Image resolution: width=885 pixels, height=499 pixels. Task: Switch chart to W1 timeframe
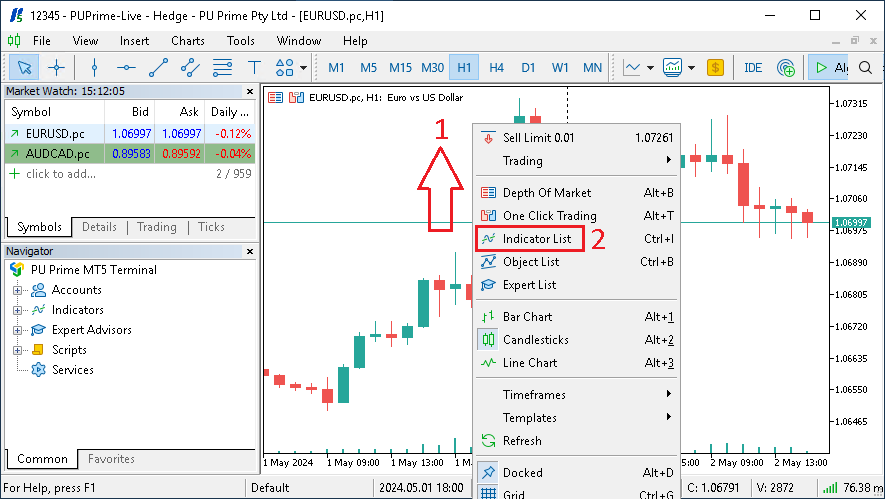pos(560,68)
